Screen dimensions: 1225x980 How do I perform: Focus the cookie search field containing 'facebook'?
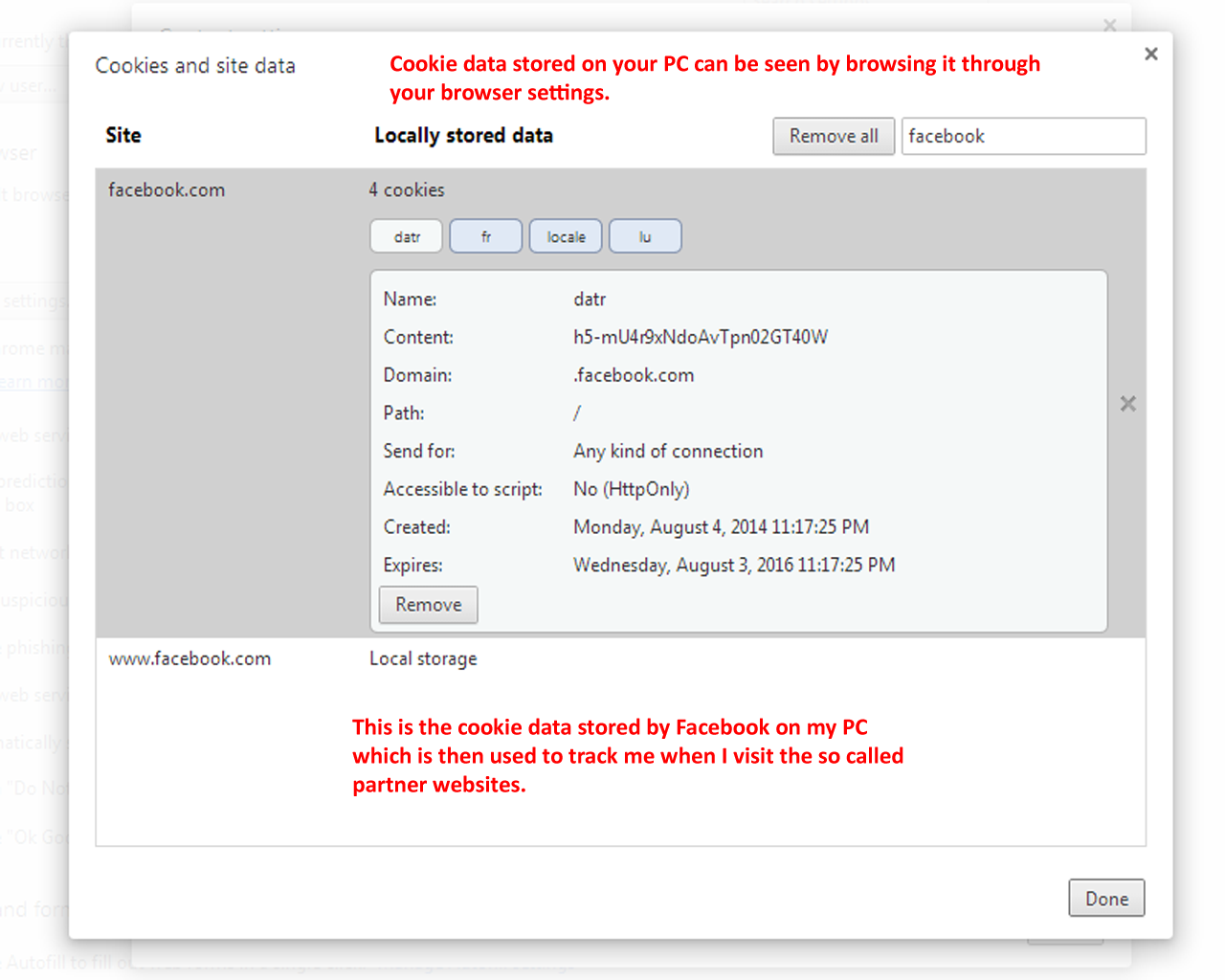tap(1022, 136)
